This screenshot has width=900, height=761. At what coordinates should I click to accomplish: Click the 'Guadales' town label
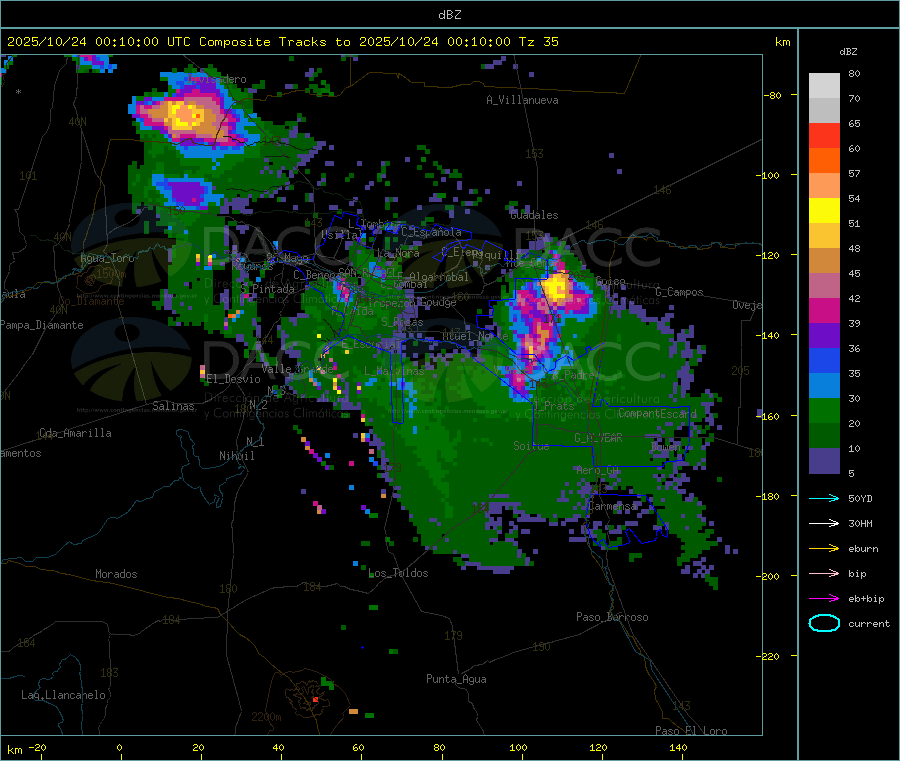(x=534, y=215)
